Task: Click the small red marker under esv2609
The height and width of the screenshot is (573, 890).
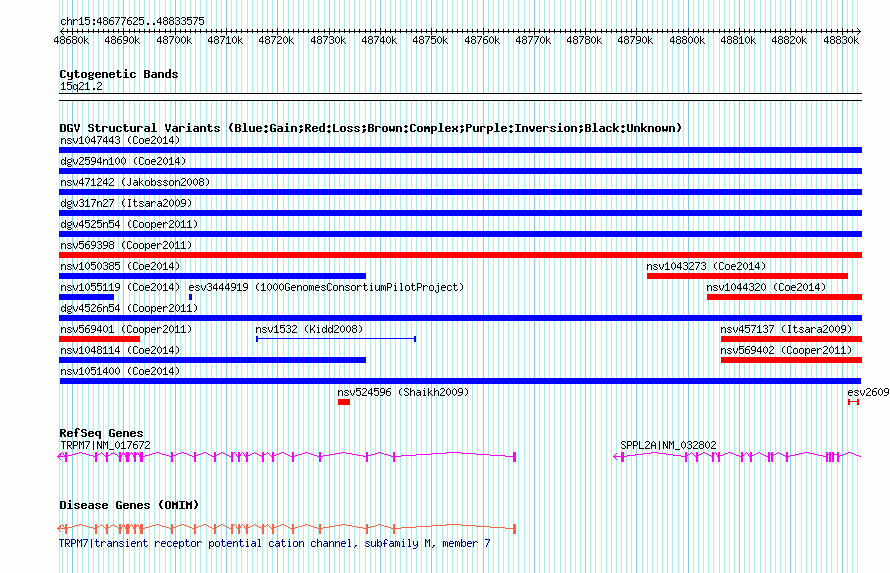Action: coord(853,402)
